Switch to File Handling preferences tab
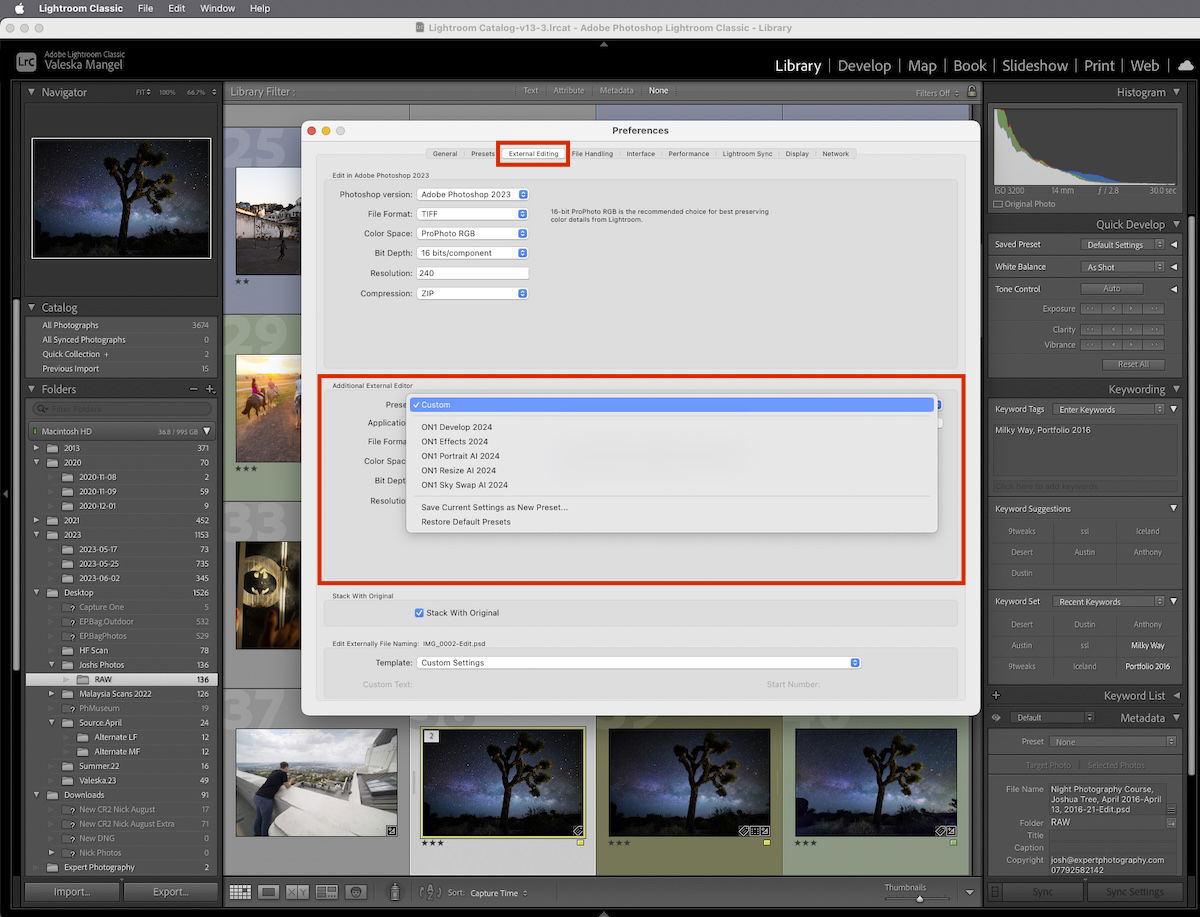 [x=592, y=154]
